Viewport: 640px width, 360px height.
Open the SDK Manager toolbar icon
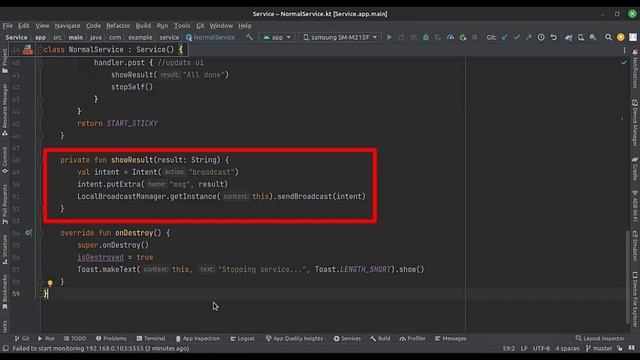pyautogui.click(x=593, y=37)
